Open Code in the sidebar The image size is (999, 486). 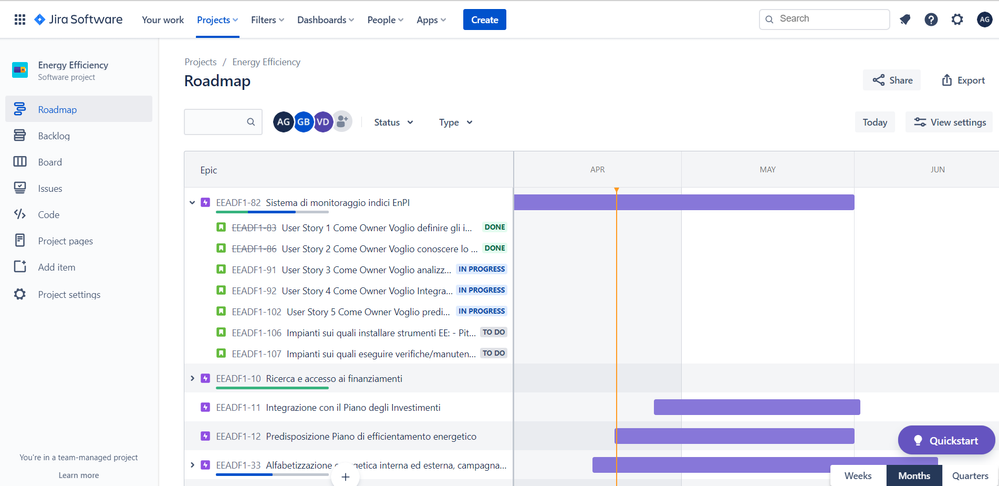click(78, 215)
